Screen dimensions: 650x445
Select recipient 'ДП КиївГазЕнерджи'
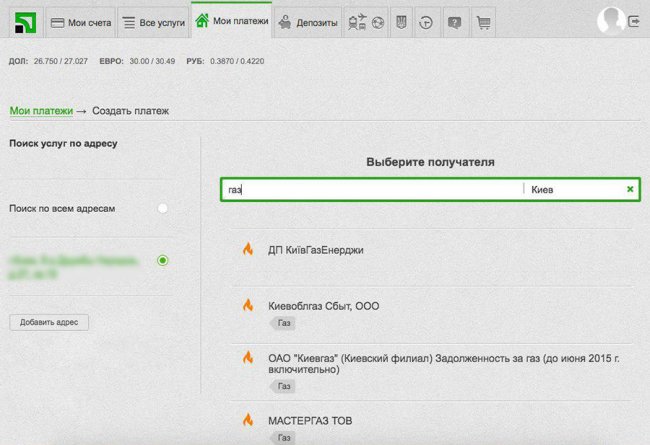click(315, 250)
